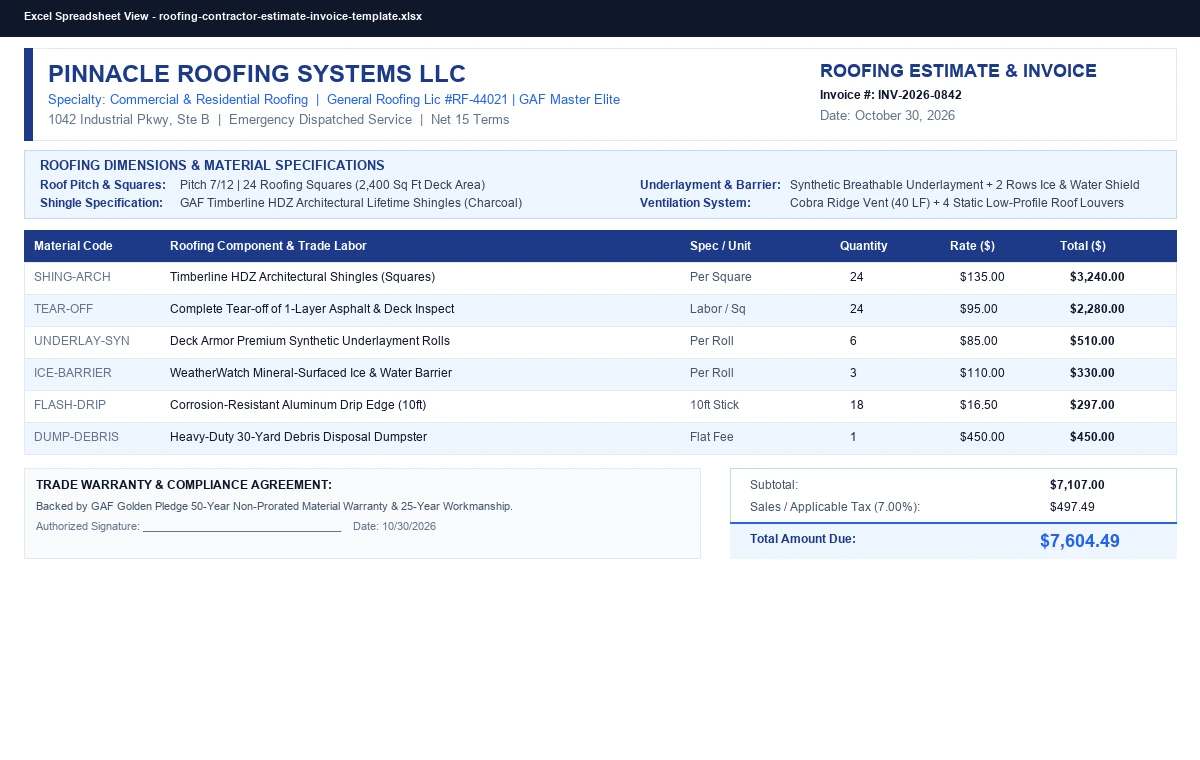This screenshot has height=760, width=1200.
Task: Click the Material Code column header
Action: 73,246
